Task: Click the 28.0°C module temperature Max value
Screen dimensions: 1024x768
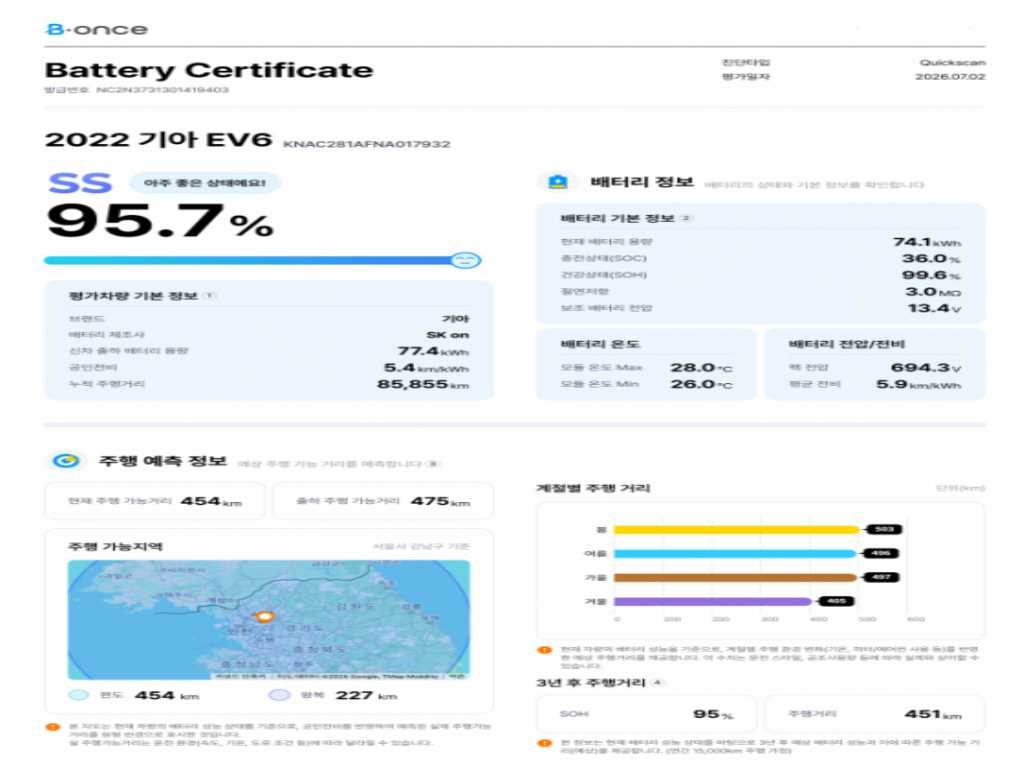Action: [x=701, y=368]
